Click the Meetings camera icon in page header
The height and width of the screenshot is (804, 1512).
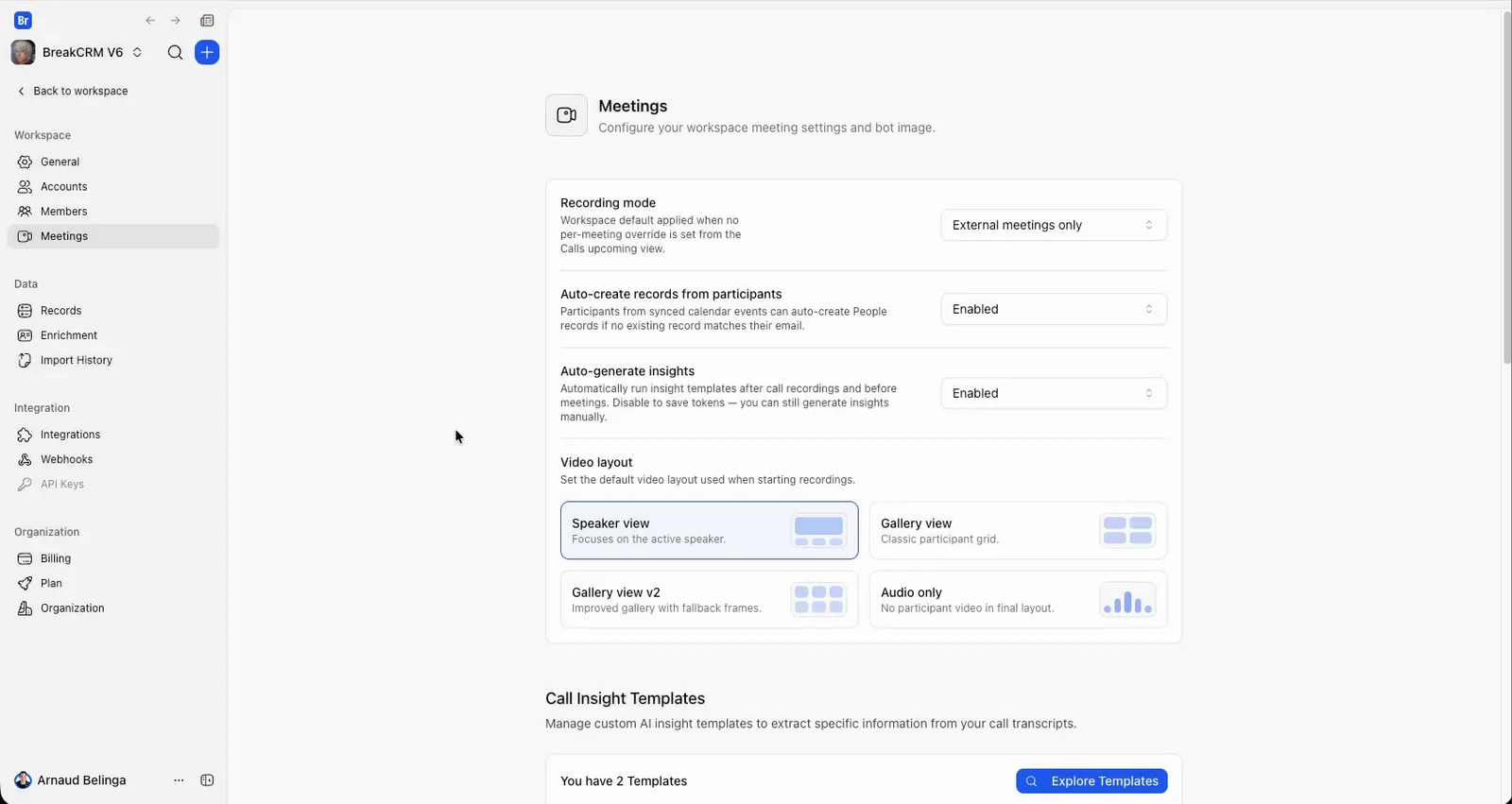[x=566, y=115]
